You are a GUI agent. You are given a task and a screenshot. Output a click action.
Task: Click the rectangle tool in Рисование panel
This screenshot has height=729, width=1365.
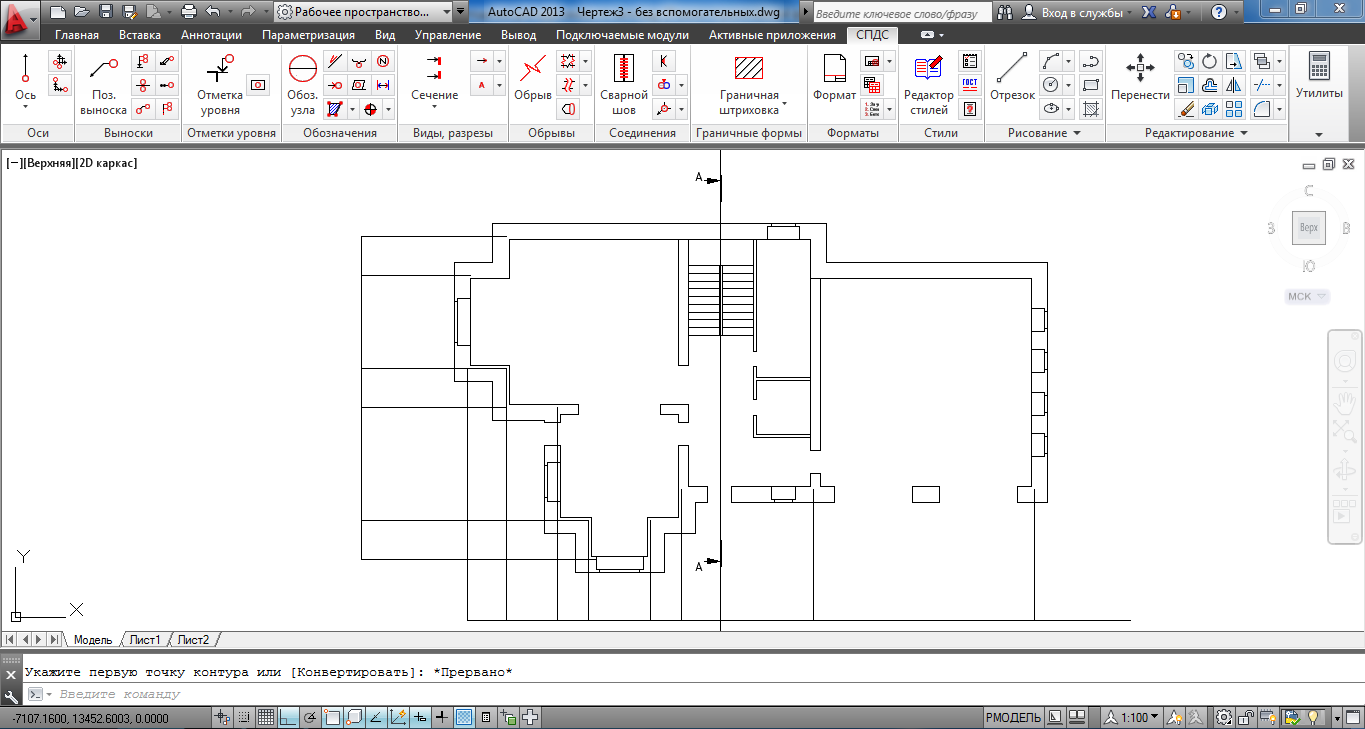point(1091,85)
